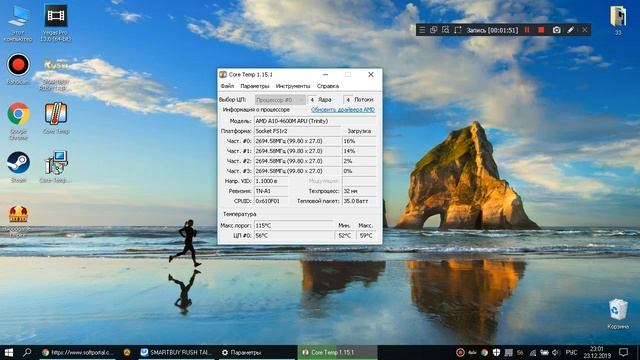The image size is (640, 360).
Task: Pause the screen recording
Action: pyautogui.click(x=527, y=30)
